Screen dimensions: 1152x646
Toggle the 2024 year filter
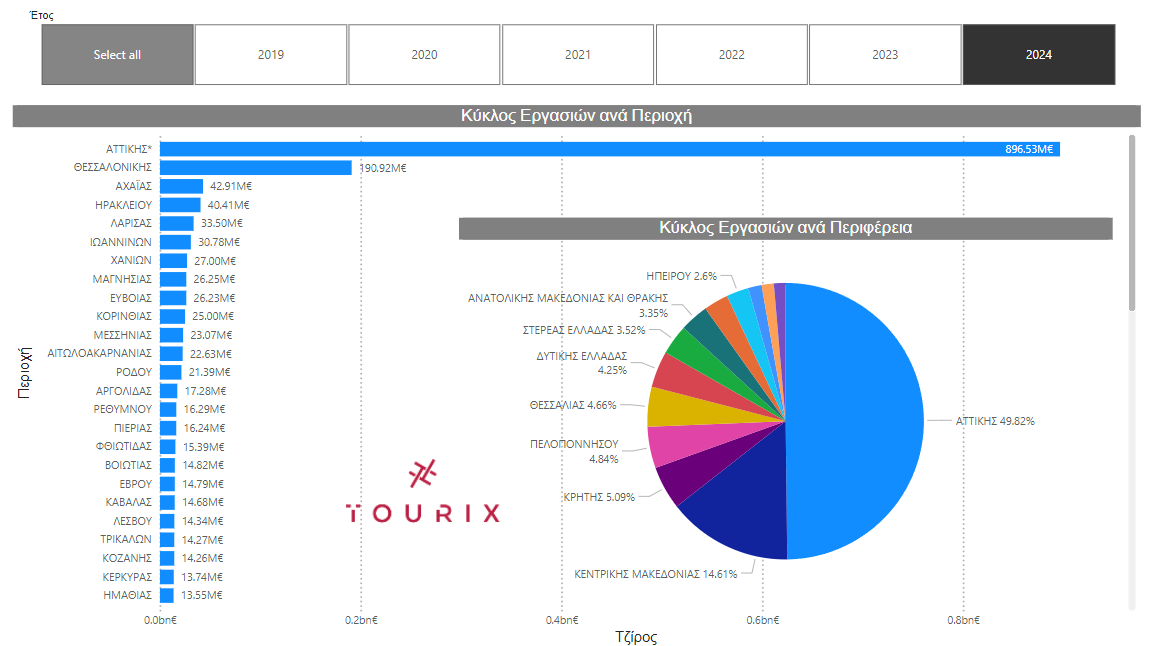[x=1038, y=55]
